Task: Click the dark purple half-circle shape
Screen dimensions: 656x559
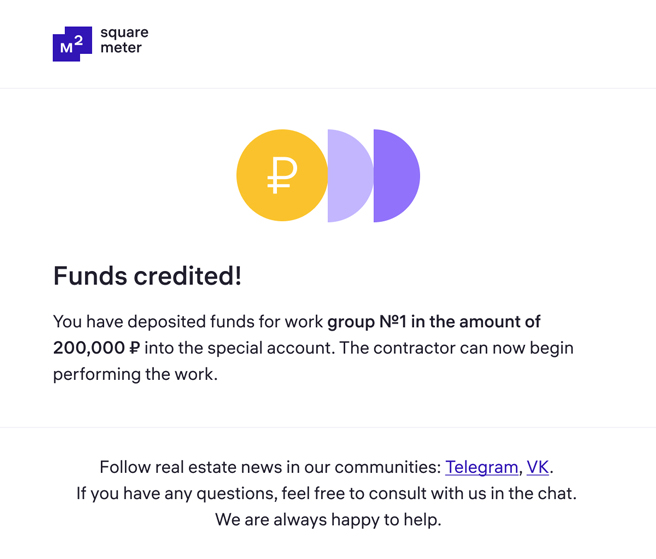Action: (395, 176)
